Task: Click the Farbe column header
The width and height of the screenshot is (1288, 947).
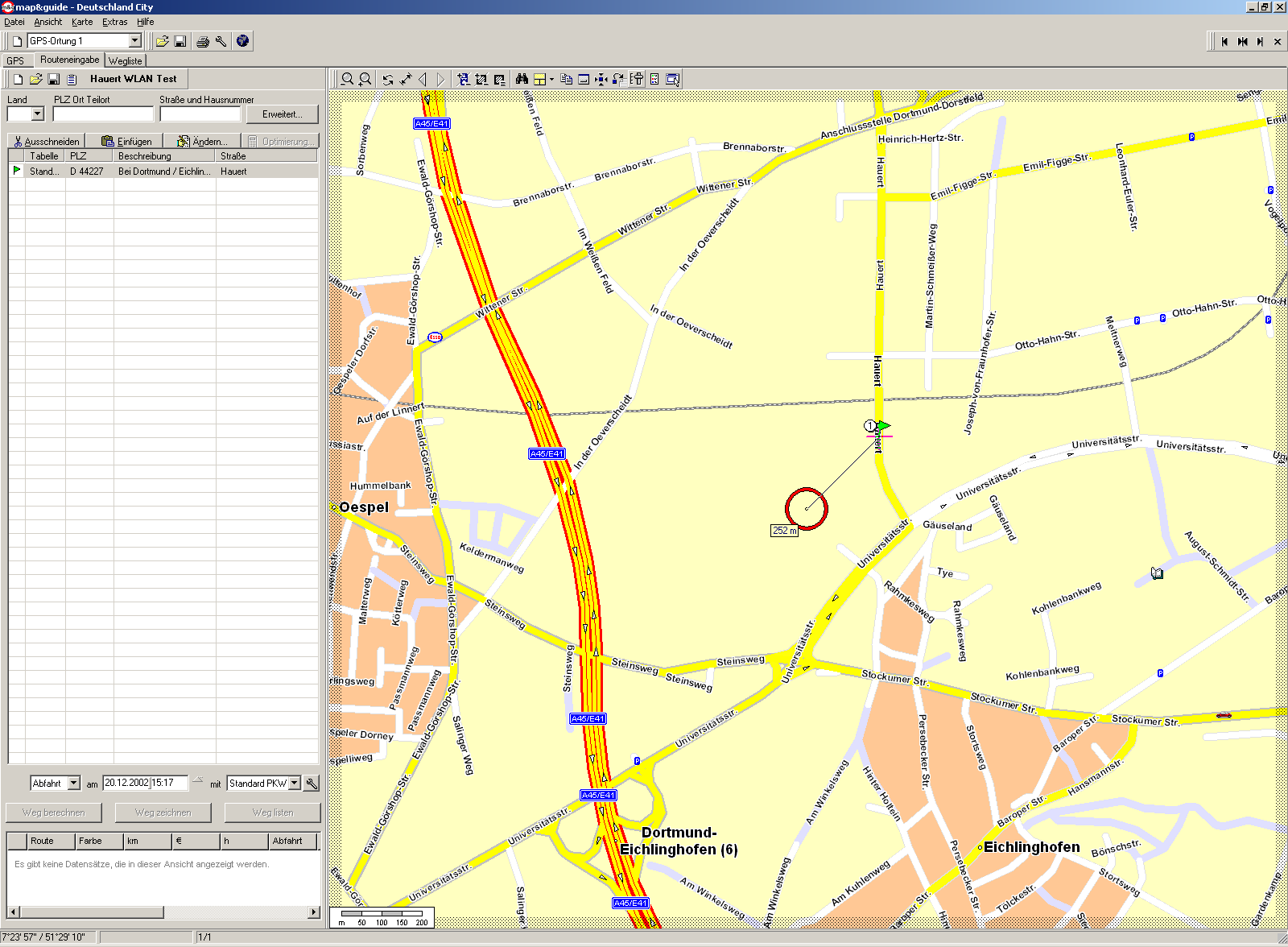Action: 98,841
